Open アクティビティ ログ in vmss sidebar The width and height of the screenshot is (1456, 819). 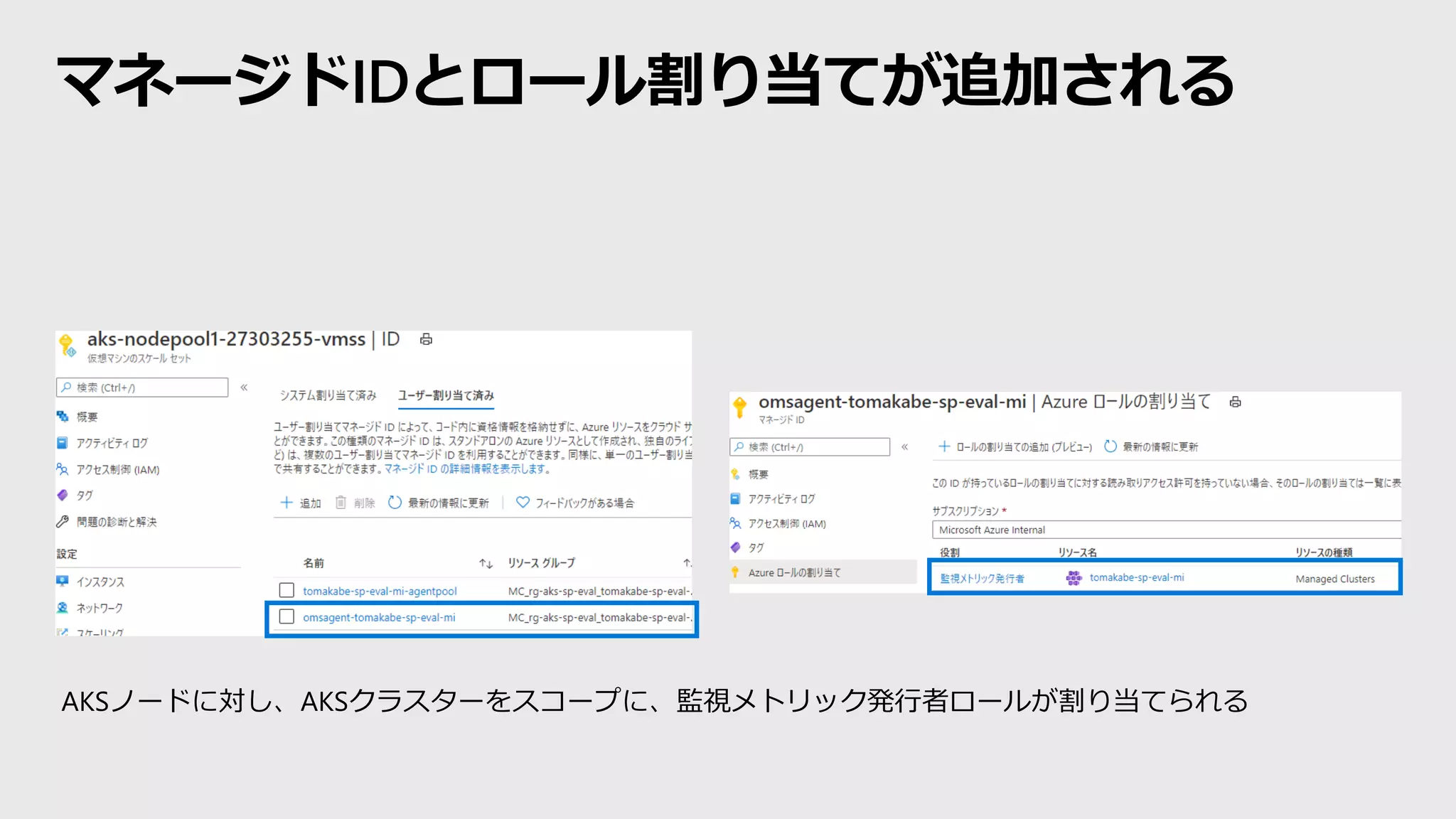click(112, 443)
